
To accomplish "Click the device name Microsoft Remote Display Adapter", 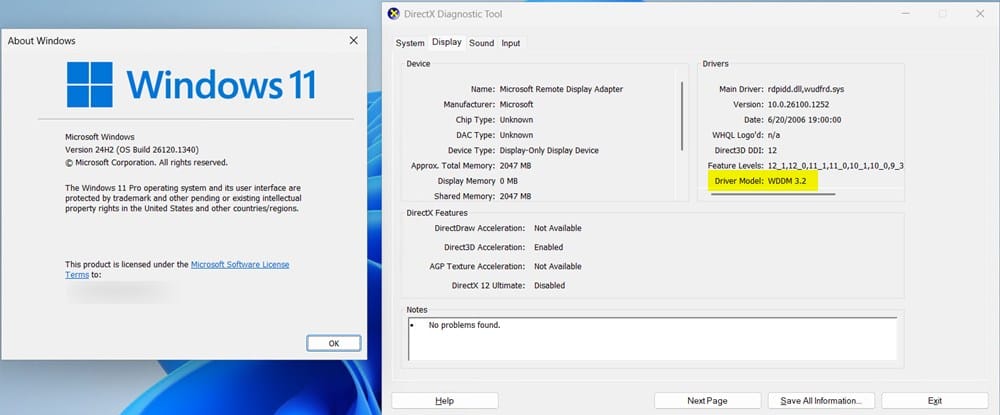I will coord(561,89).
